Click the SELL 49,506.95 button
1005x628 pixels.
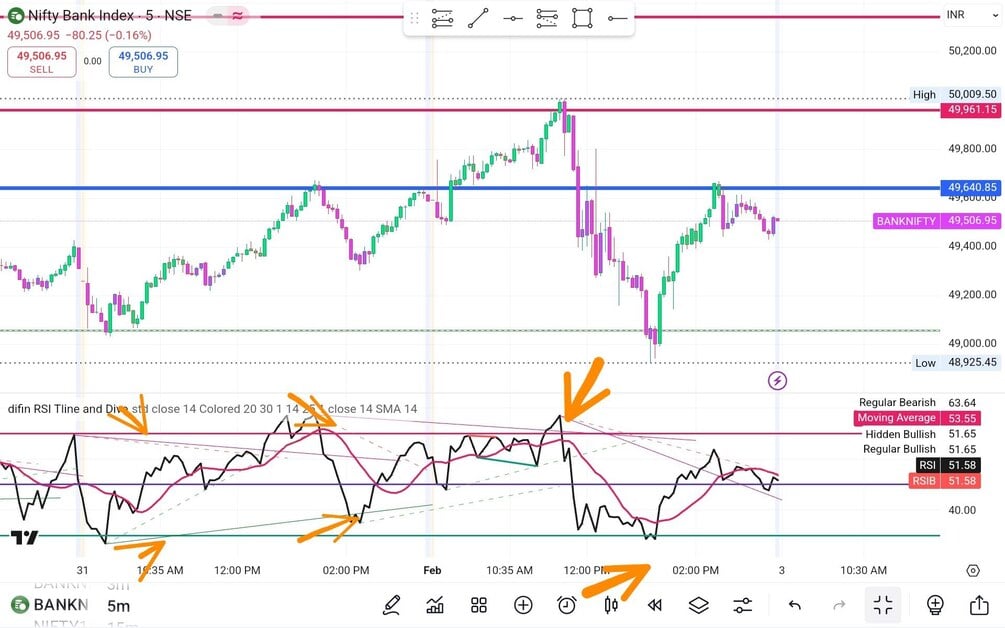pyautogui.click(x=42, y=62)
